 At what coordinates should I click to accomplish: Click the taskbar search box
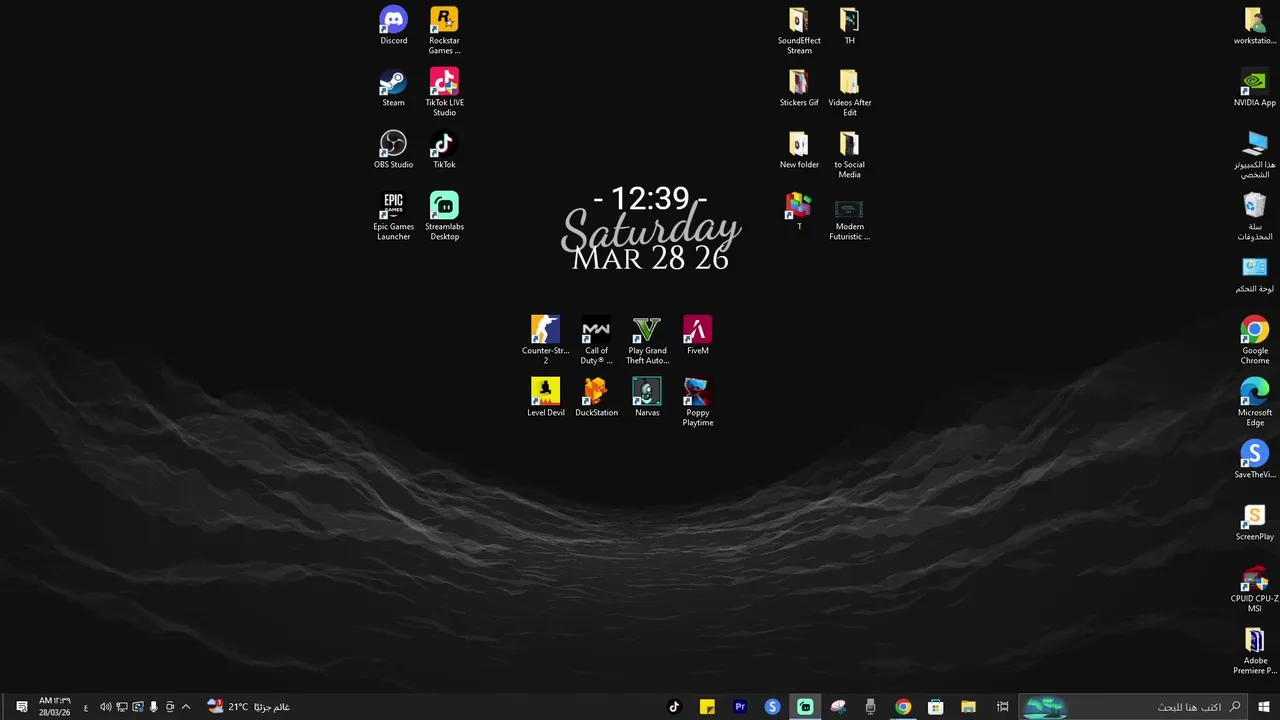(x=1134, y=707)
